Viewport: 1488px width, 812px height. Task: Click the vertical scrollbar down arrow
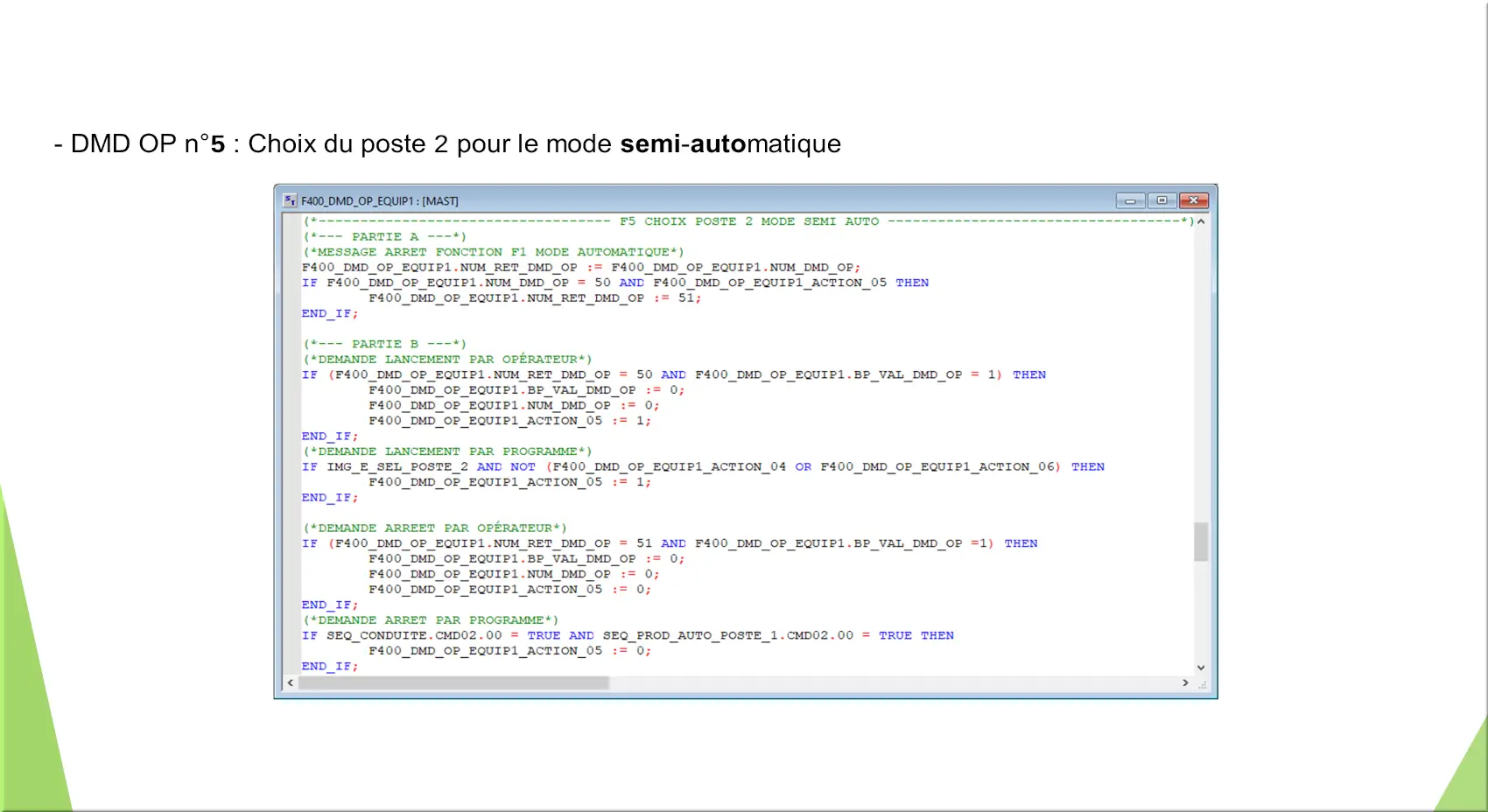click(x=1201, y=668)
